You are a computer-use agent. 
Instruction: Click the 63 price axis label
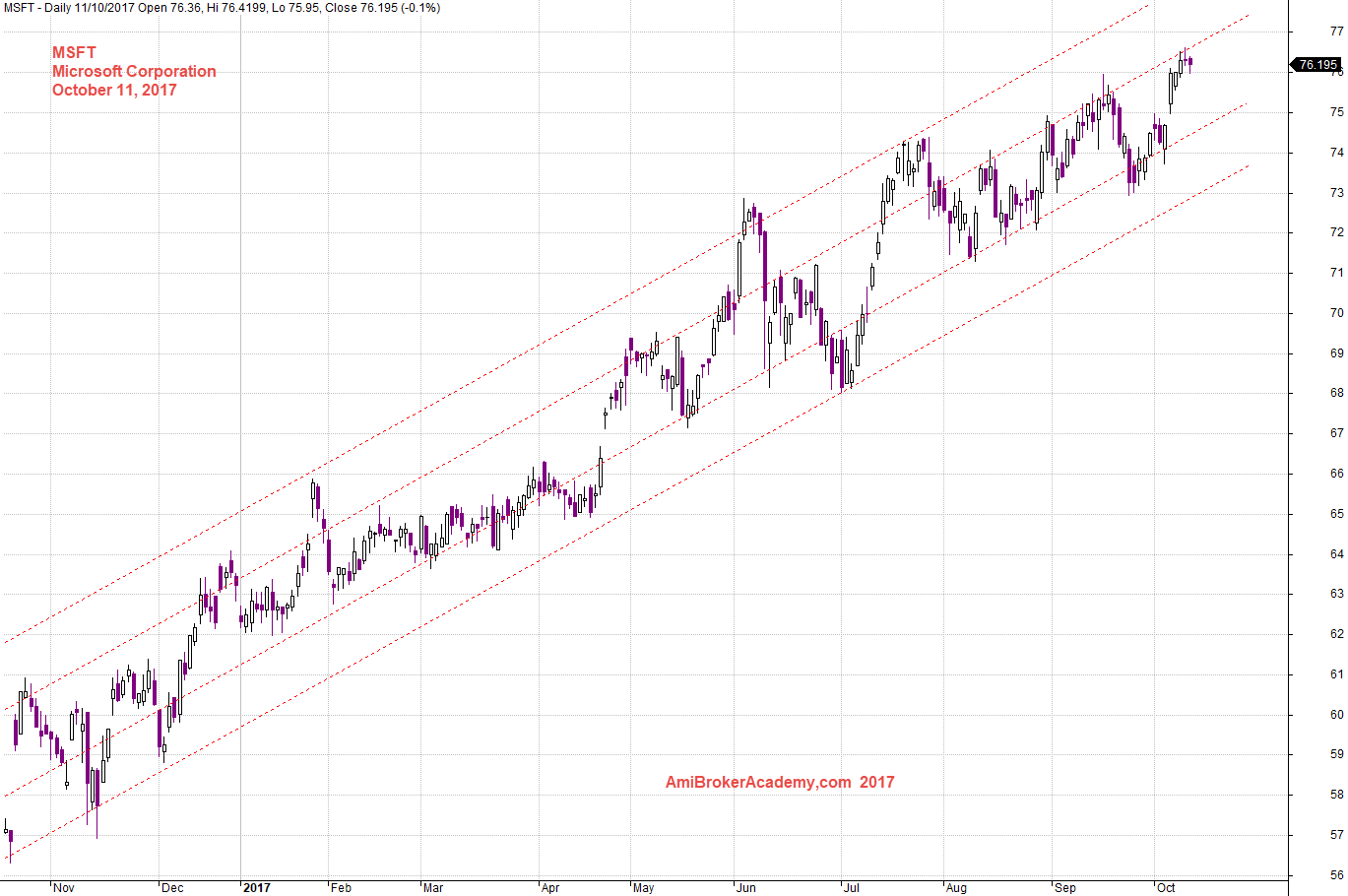(1336, 594)
